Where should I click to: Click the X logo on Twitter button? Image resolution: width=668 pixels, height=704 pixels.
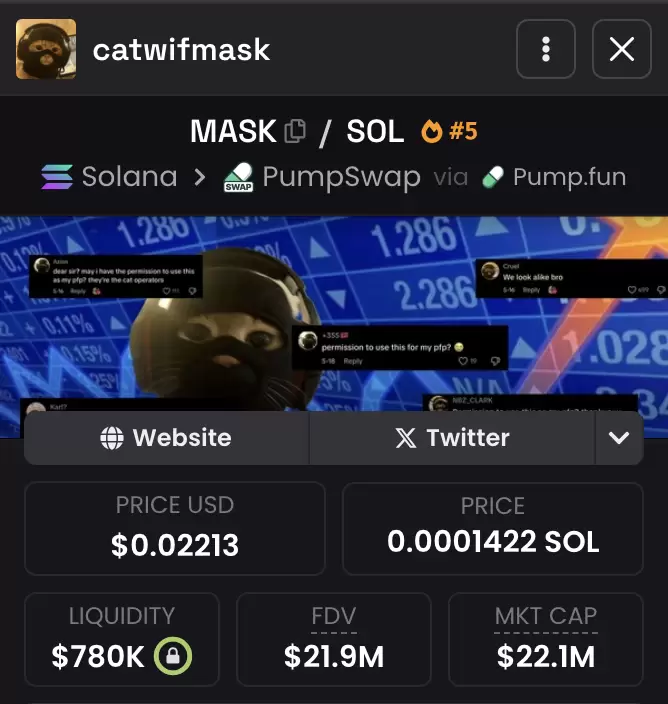pyautogui.click(x=406, y=438)
